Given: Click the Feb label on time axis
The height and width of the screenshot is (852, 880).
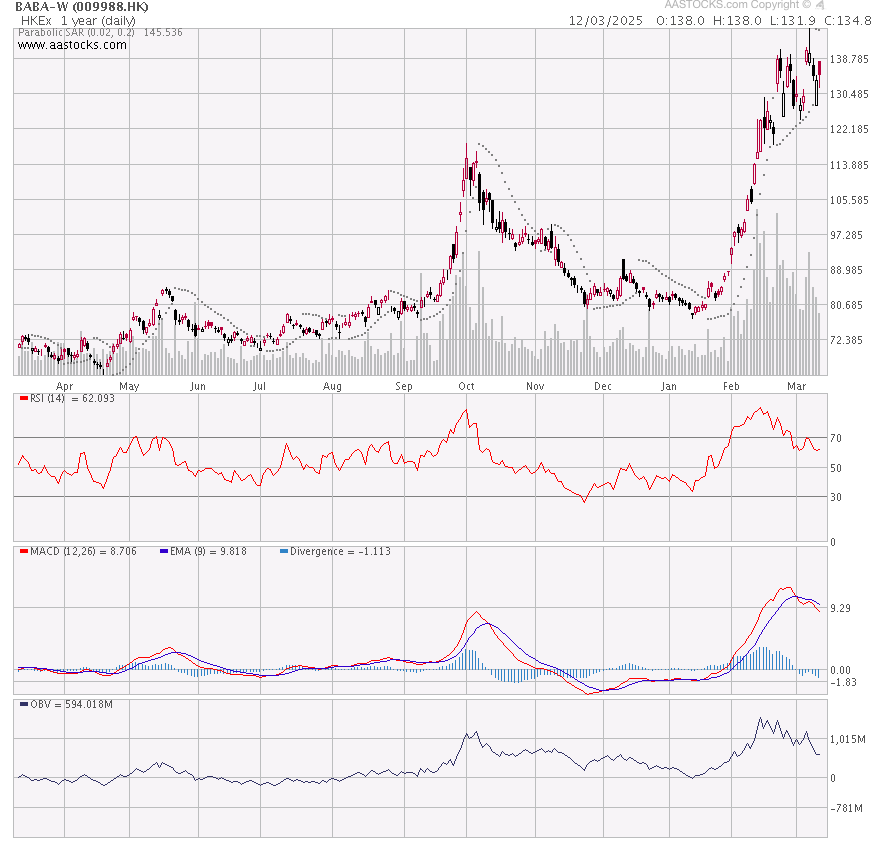Looking at the screenshot, I should tap(731, 385).
